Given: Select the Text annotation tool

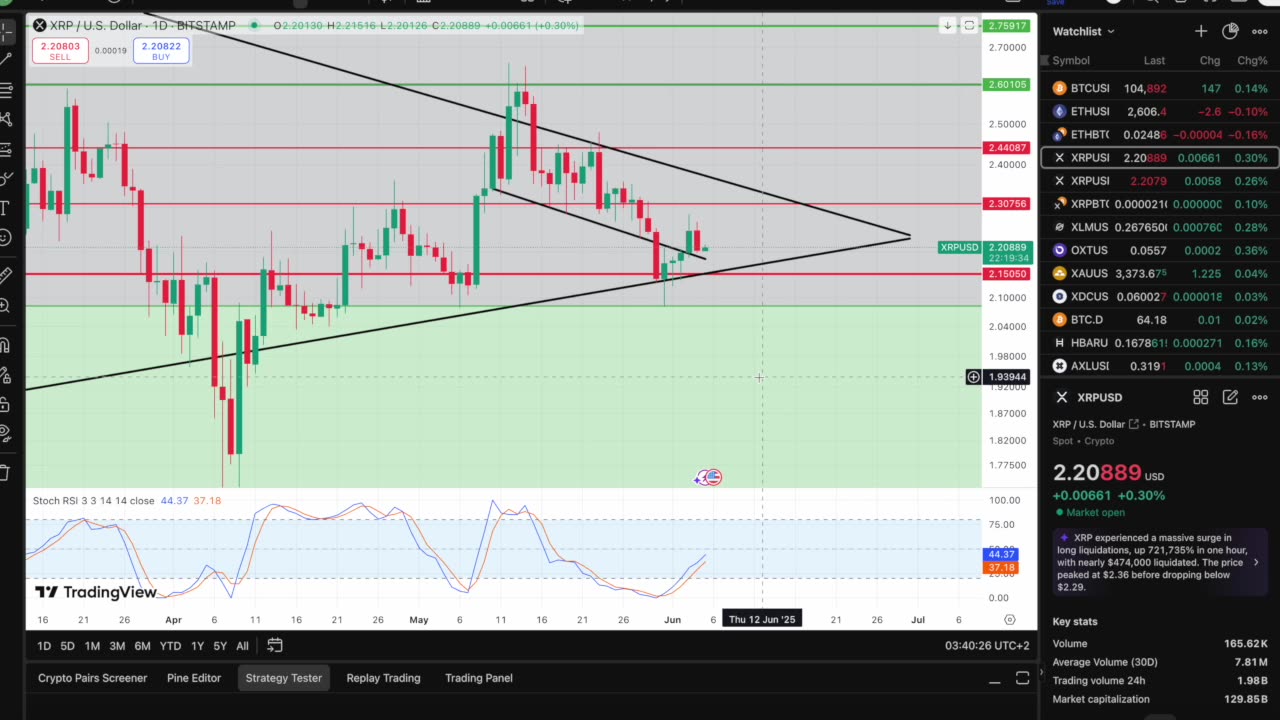Looking at the screenshot, I should pos(6,207).
